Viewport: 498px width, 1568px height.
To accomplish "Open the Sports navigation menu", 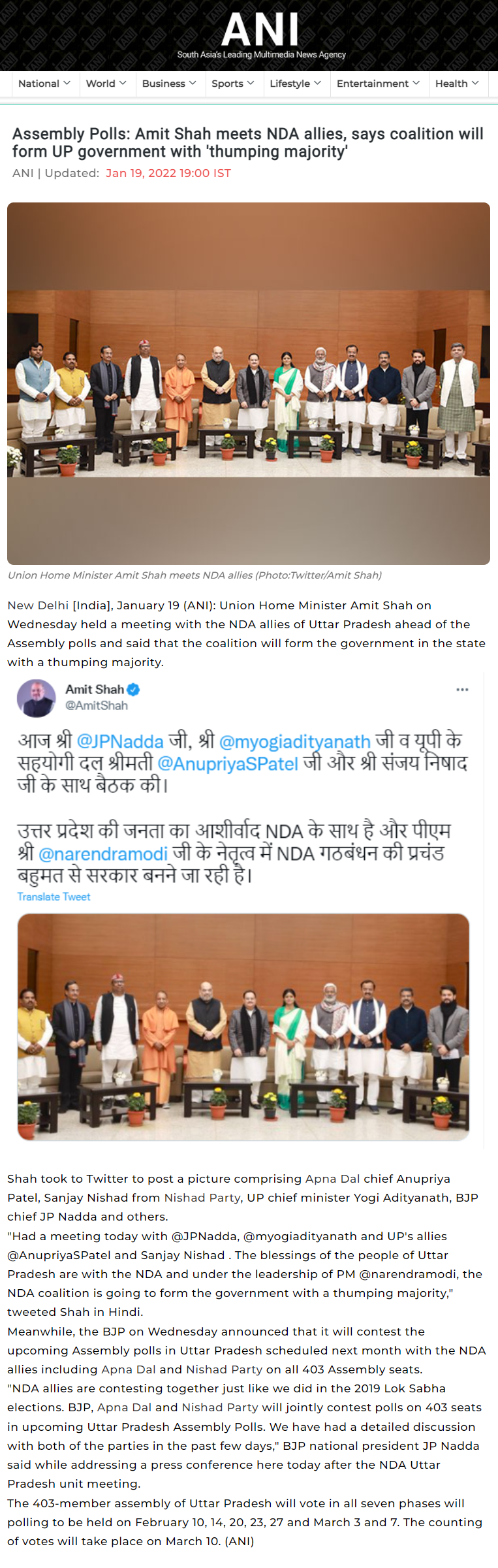I will coord(232,84).
